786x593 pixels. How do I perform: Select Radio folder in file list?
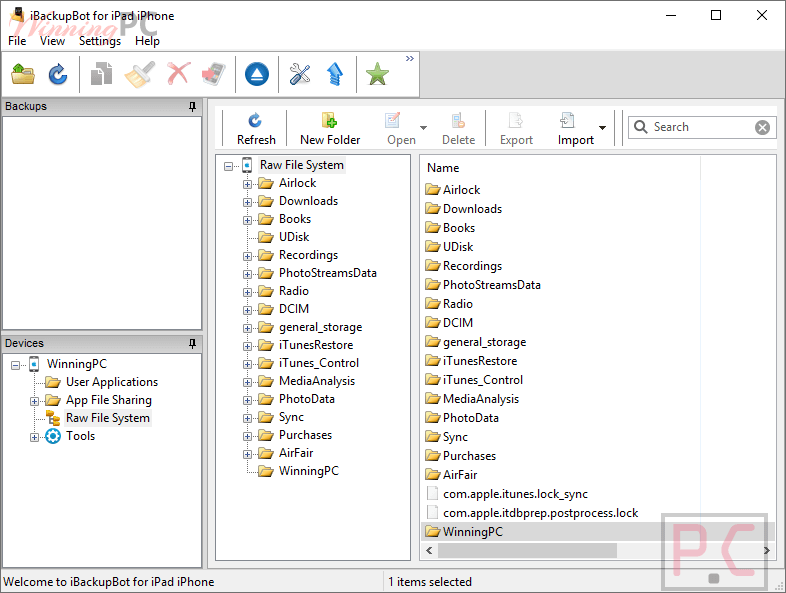click(458, 304)
